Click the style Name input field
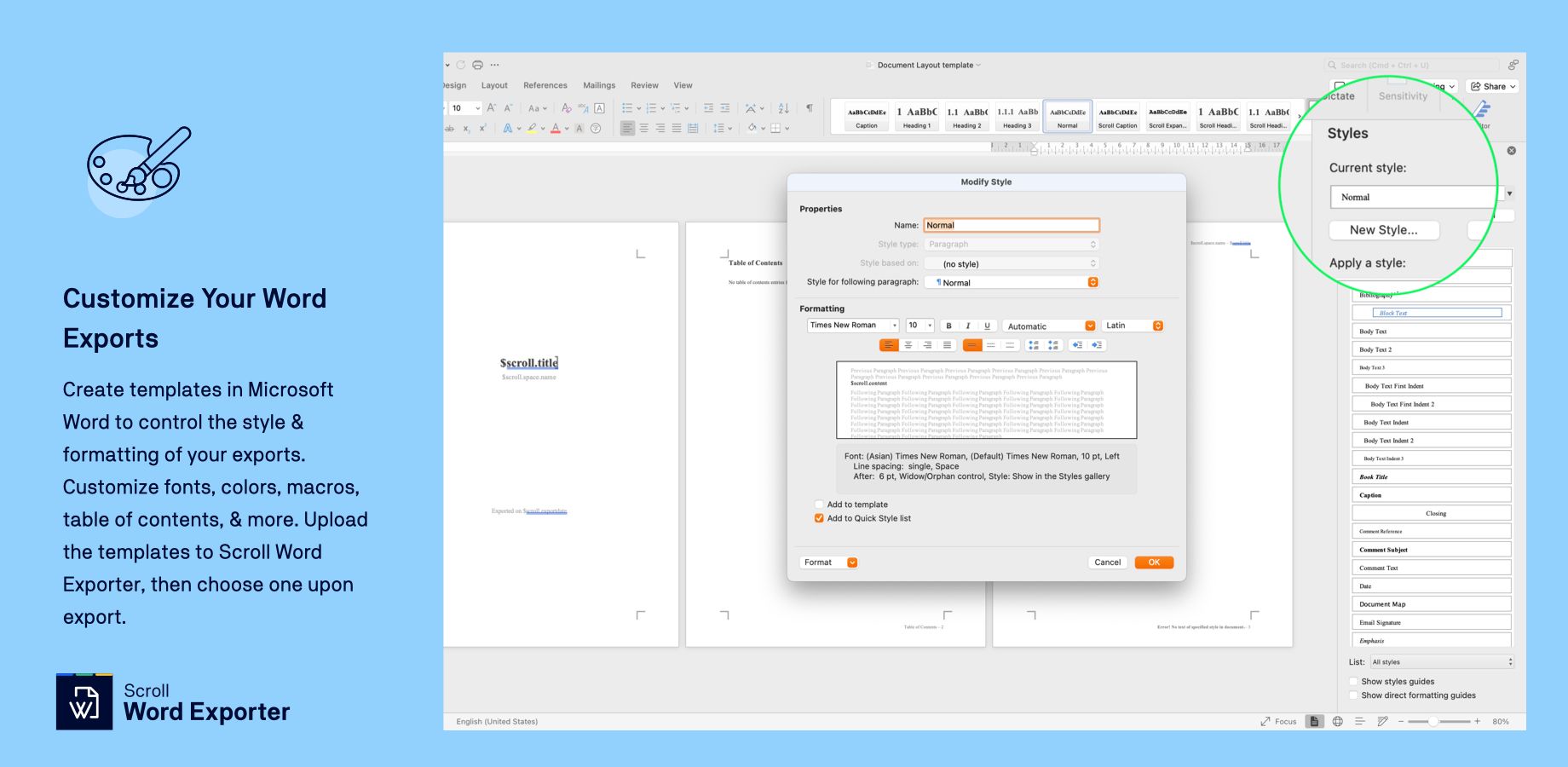This screenshot has height=767, width=1568. point(1012,225)
